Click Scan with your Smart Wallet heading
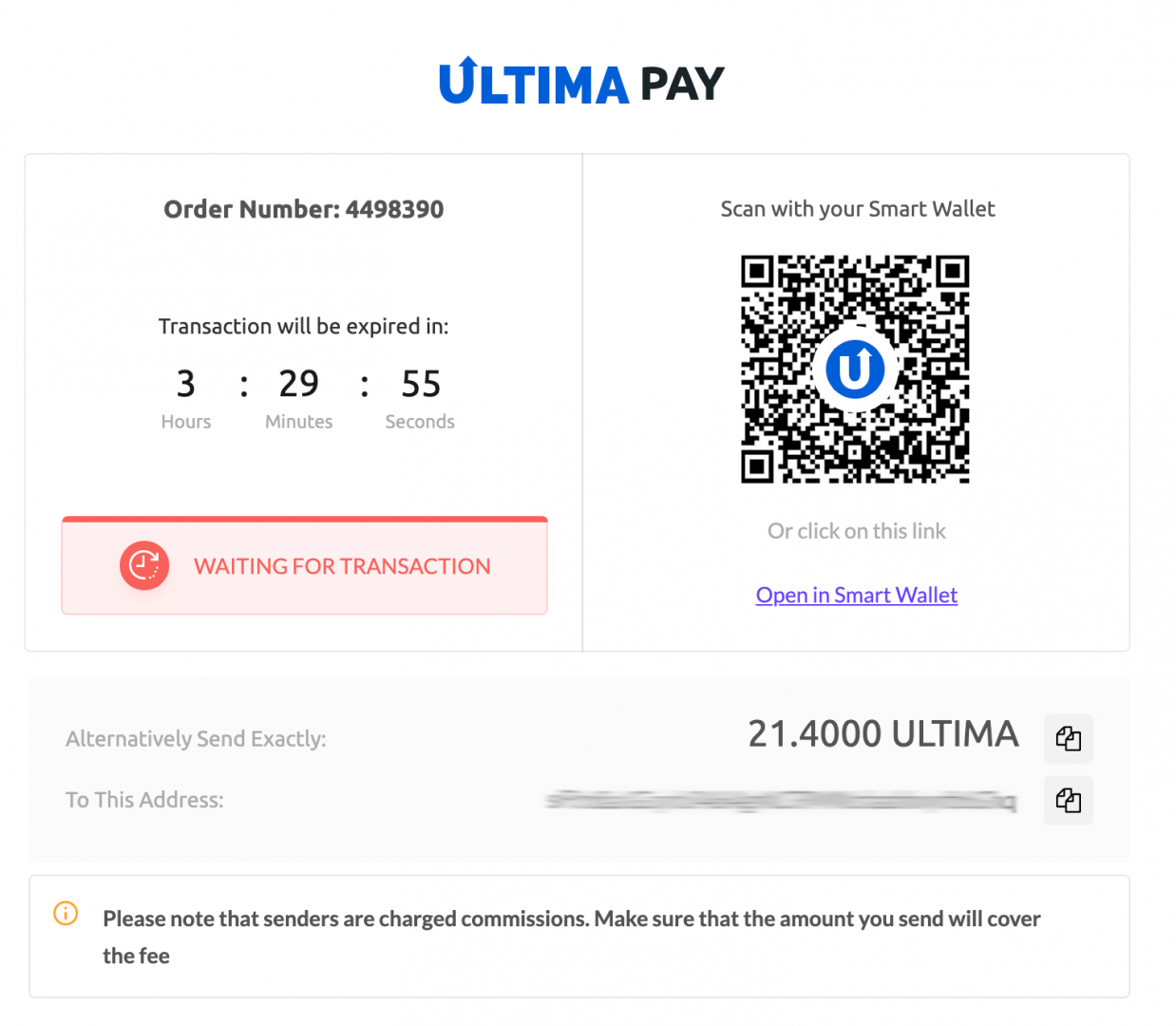The height and width of the screenshot is (1026, 1176). (857, 209)
